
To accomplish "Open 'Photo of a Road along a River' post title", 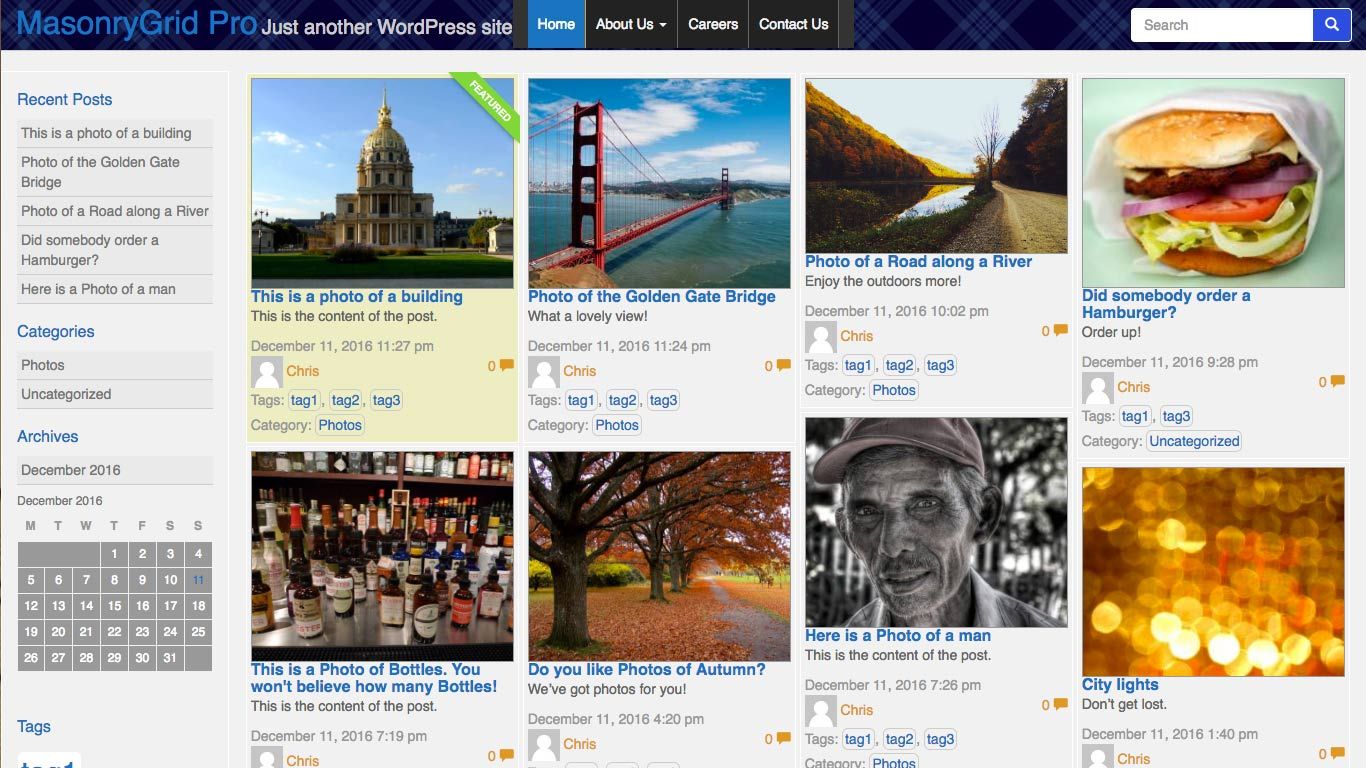I will tap(919, 261).
